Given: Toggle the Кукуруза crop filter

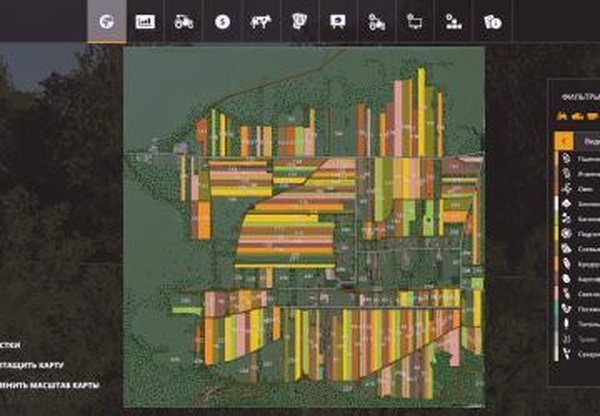Looking at the screenshot, I should [578, 264].
